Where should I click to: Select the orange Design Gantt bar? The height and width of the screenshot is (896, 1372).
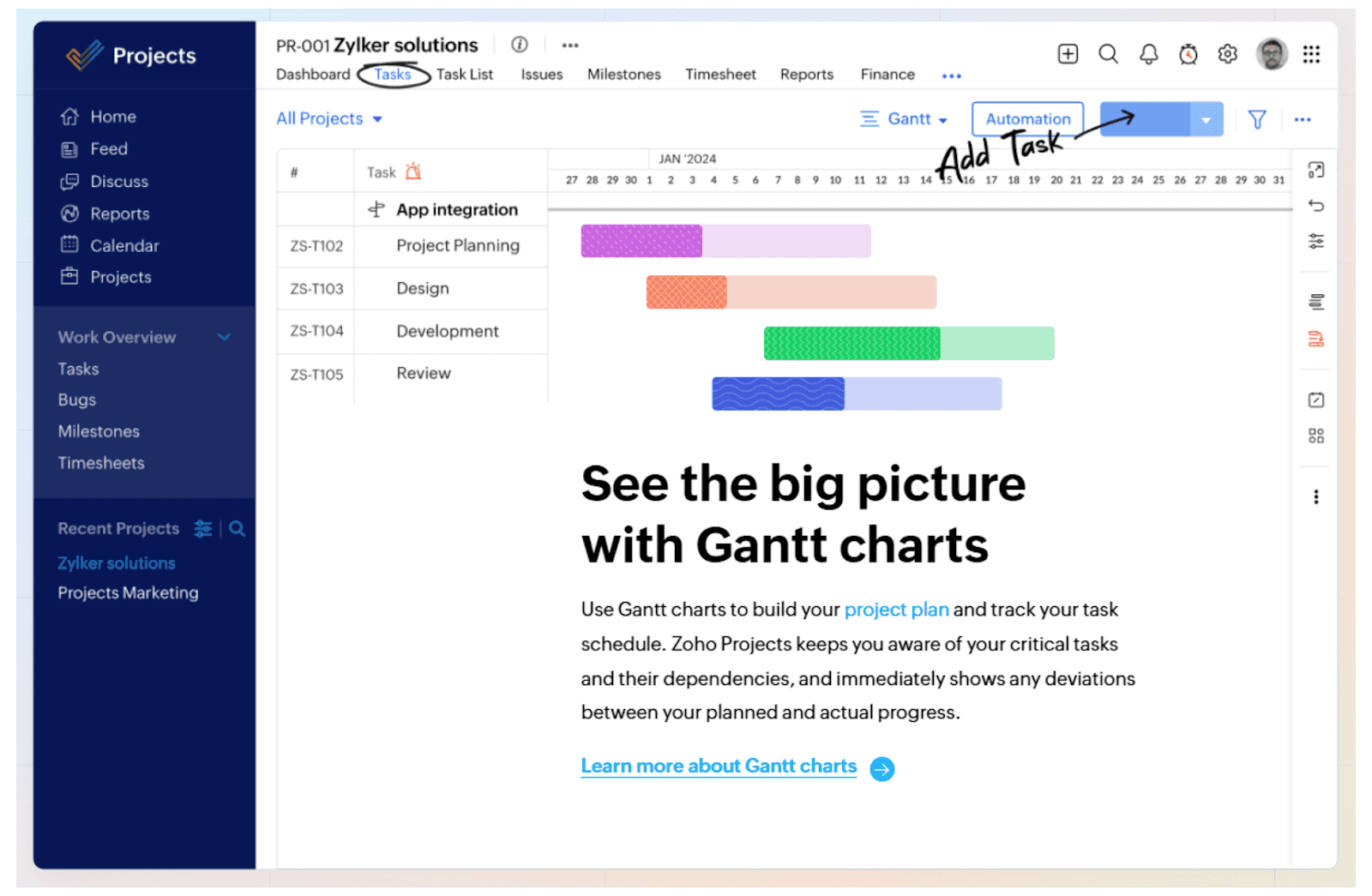tap(791, 292)
